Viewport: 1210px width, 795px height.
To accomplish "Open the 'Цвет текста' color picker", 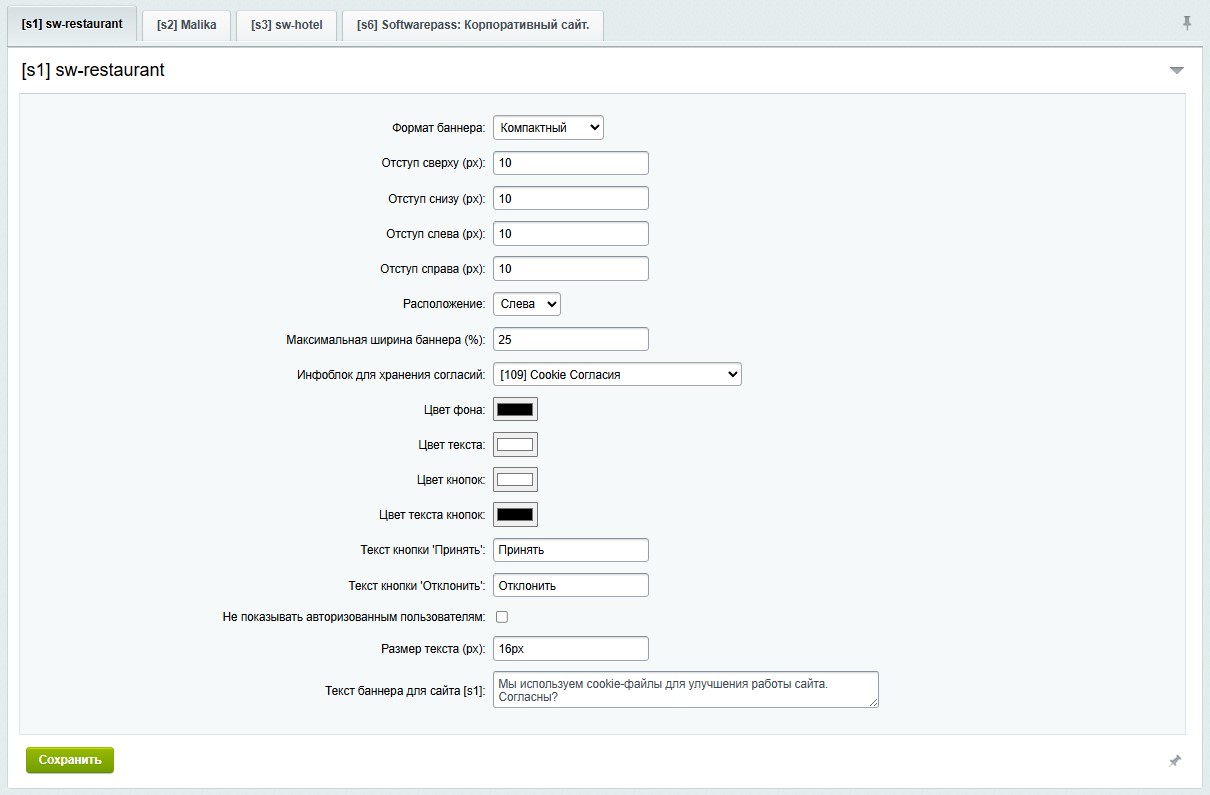I will click(515, 445).
